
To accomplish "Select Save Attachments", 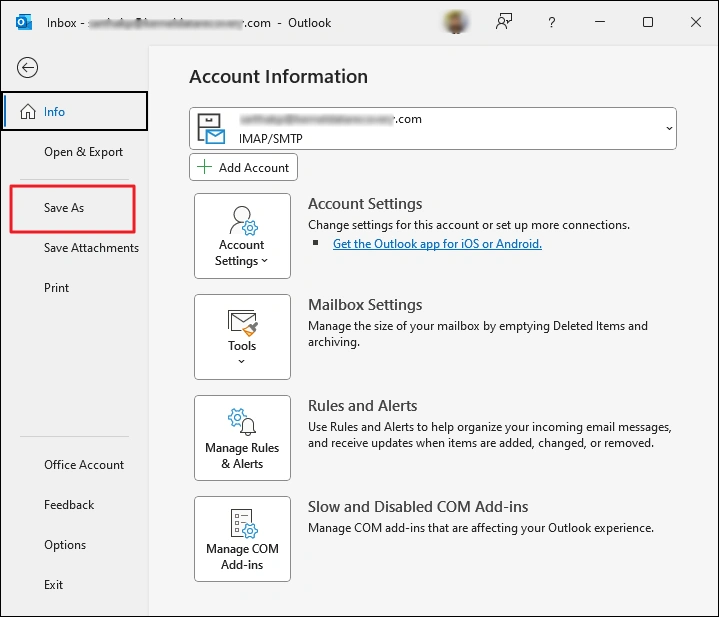I will 91,248.
